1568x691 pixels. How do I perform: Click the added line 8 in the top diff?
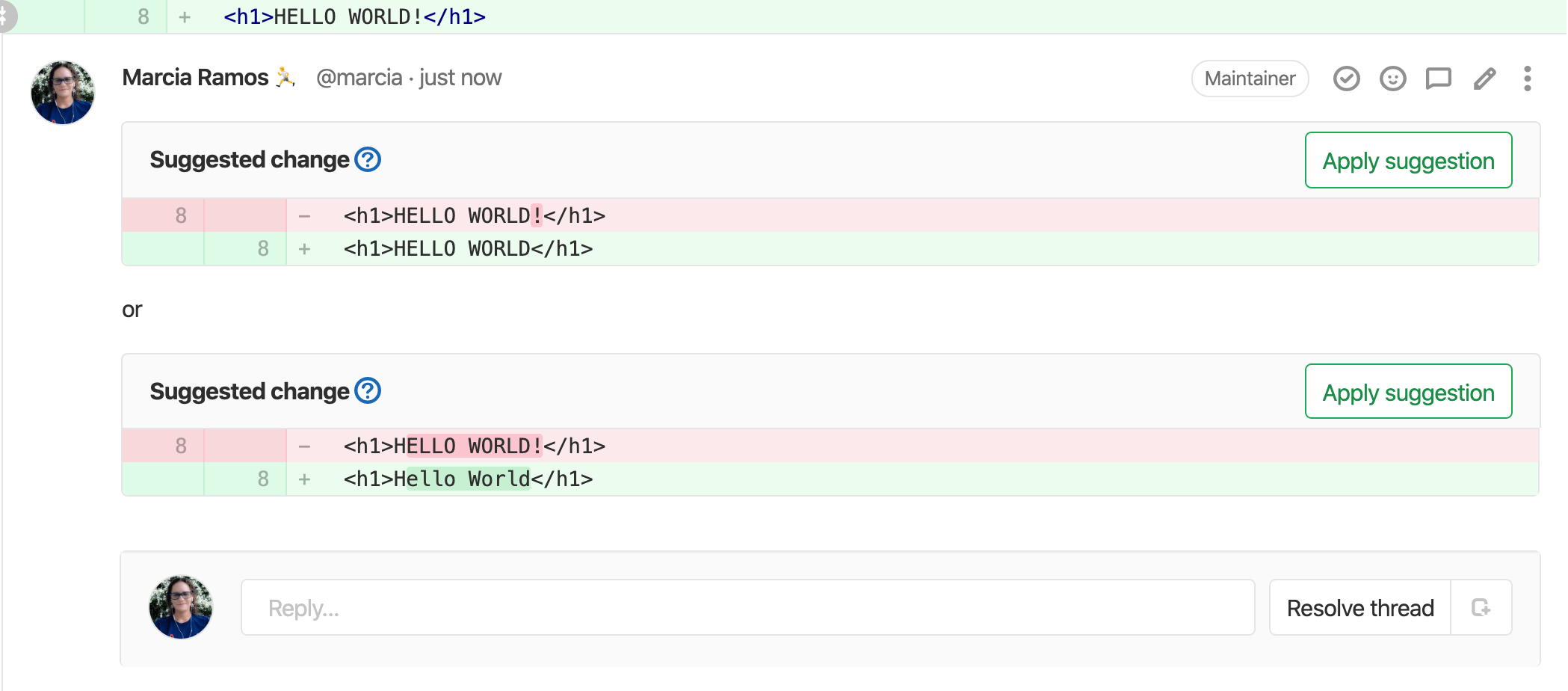point(354,16)
